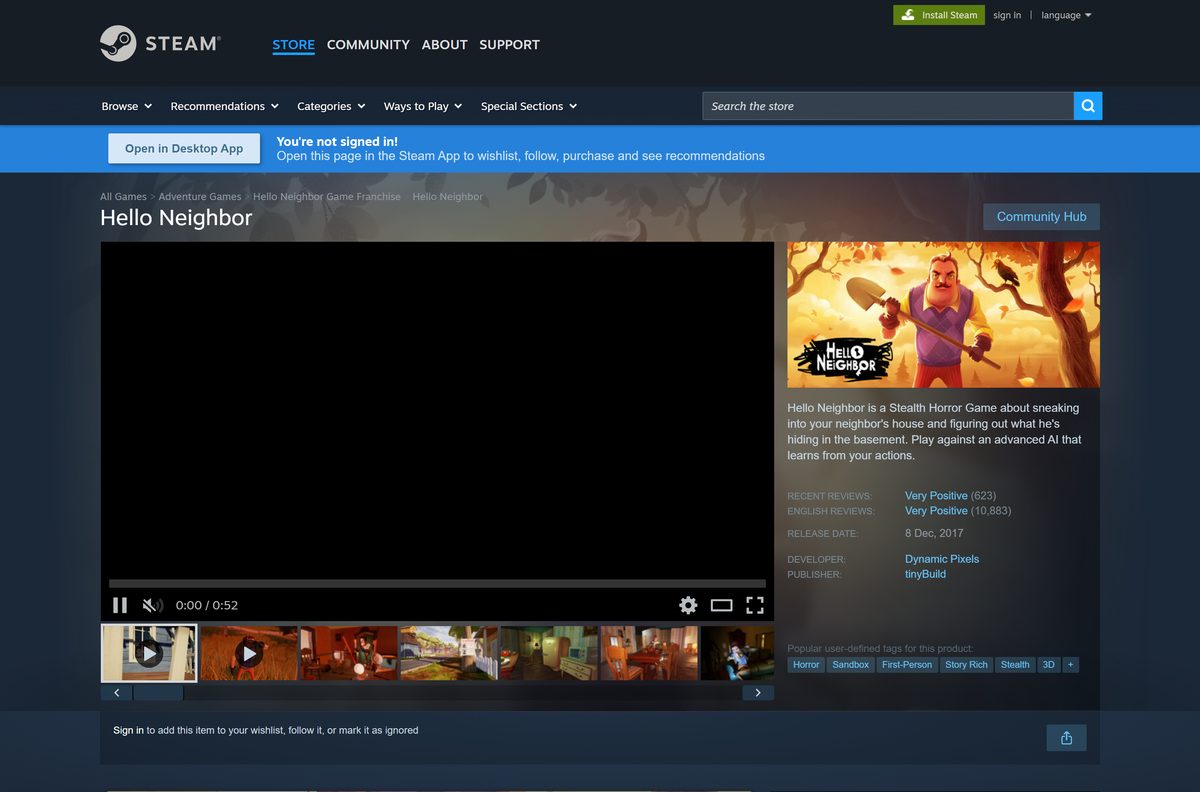
Task: Click Sign in link in wishlist bar
Action: (128, 730)
